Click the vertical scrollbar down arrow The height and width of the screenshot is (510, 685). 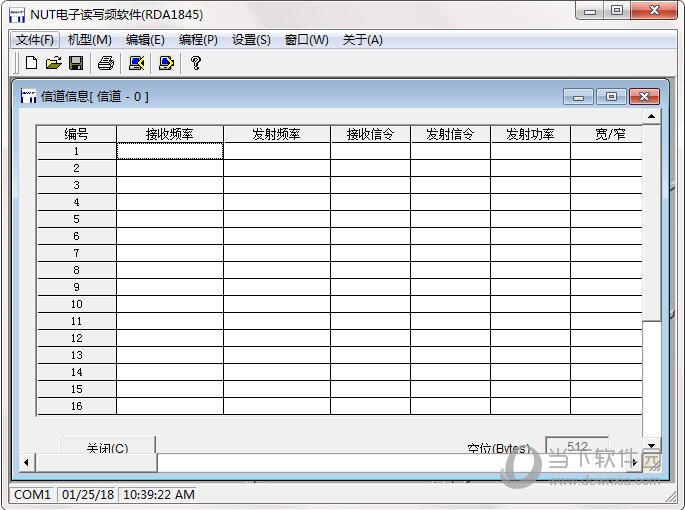[651, 446]
